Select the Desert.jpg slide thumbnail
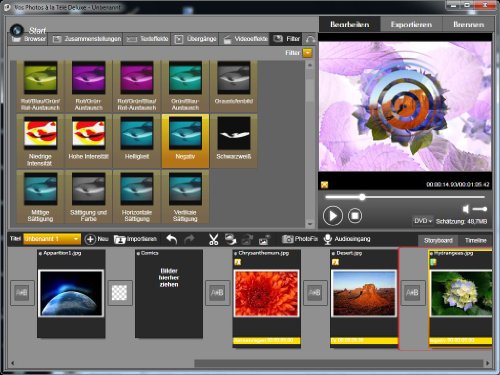The height and width of the screenshot is (375, 500). click(364, 293)
